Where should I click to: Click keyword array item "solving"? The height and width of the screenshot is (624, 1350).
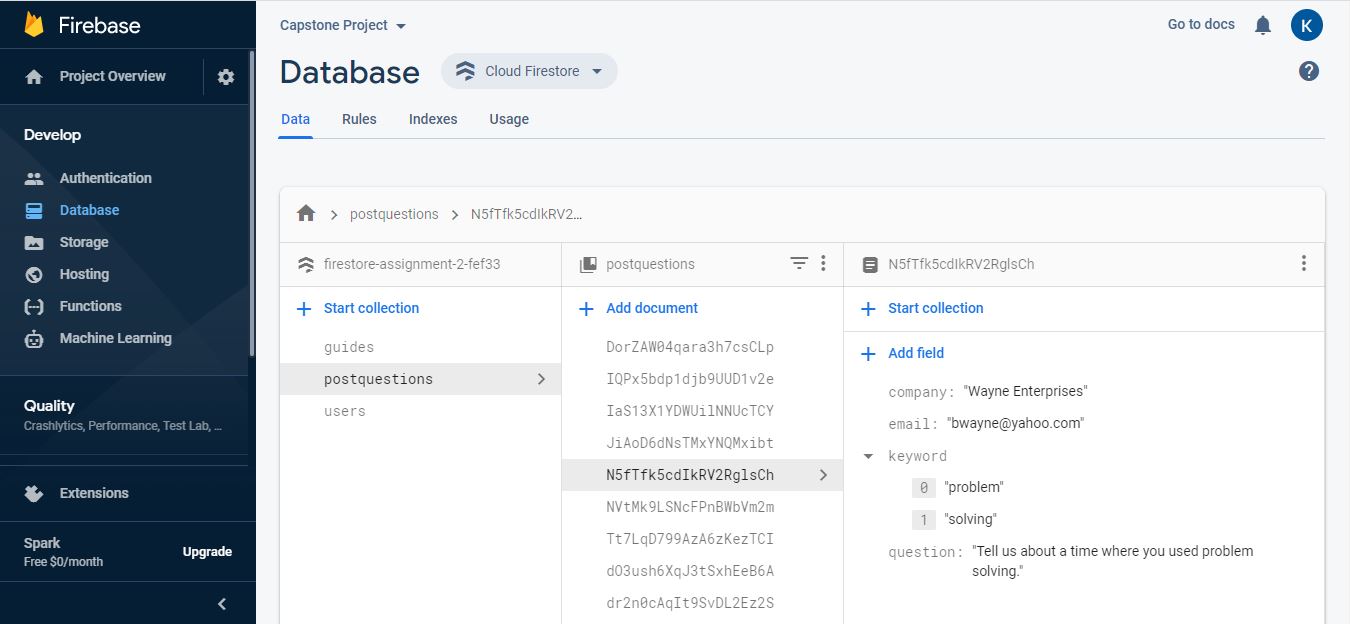(971, 519)
